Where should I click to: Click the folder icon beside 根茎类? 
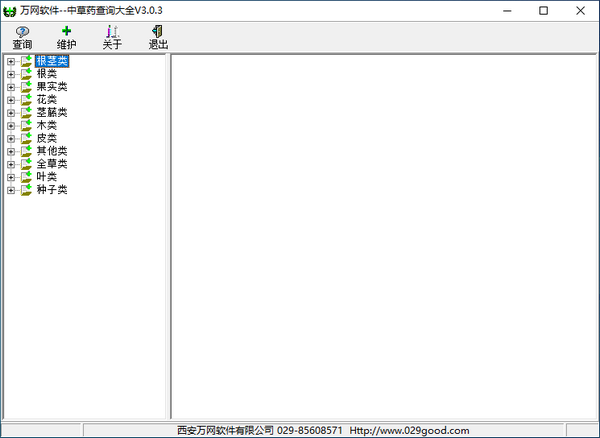click(26, 61)
